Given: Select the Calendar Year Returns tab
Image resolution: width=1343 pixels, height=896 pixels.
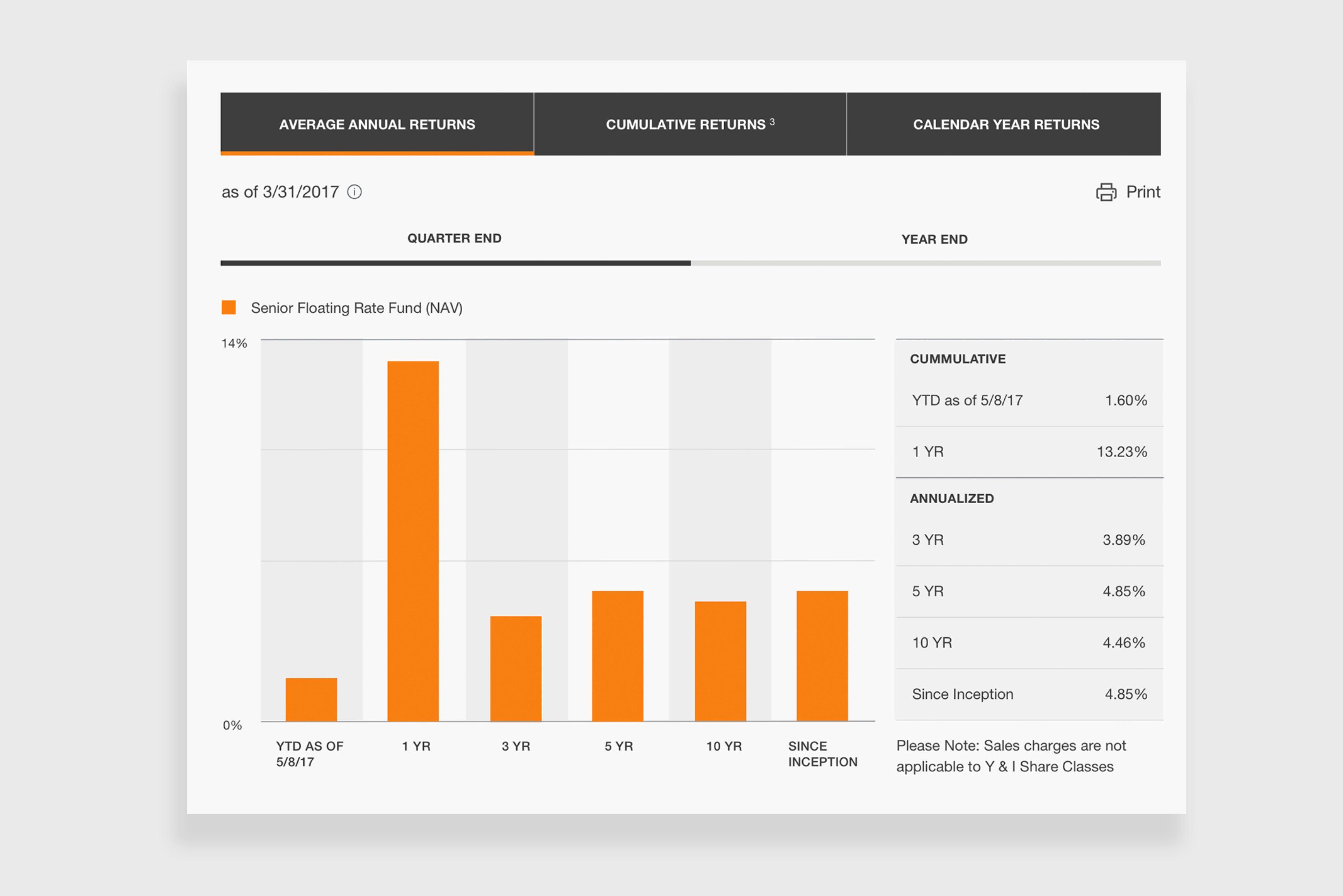Looking at the screenshot, I should tap(1005, 124).
